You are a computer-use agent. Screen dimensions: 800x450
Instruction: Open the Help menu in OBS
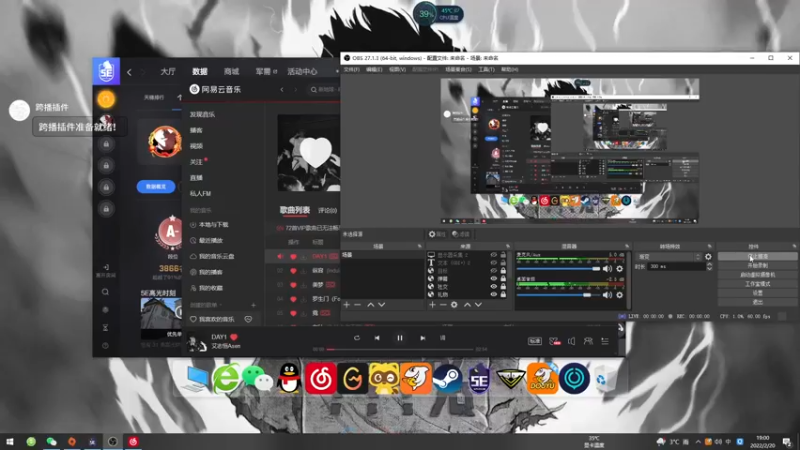(x=509, y=69)
